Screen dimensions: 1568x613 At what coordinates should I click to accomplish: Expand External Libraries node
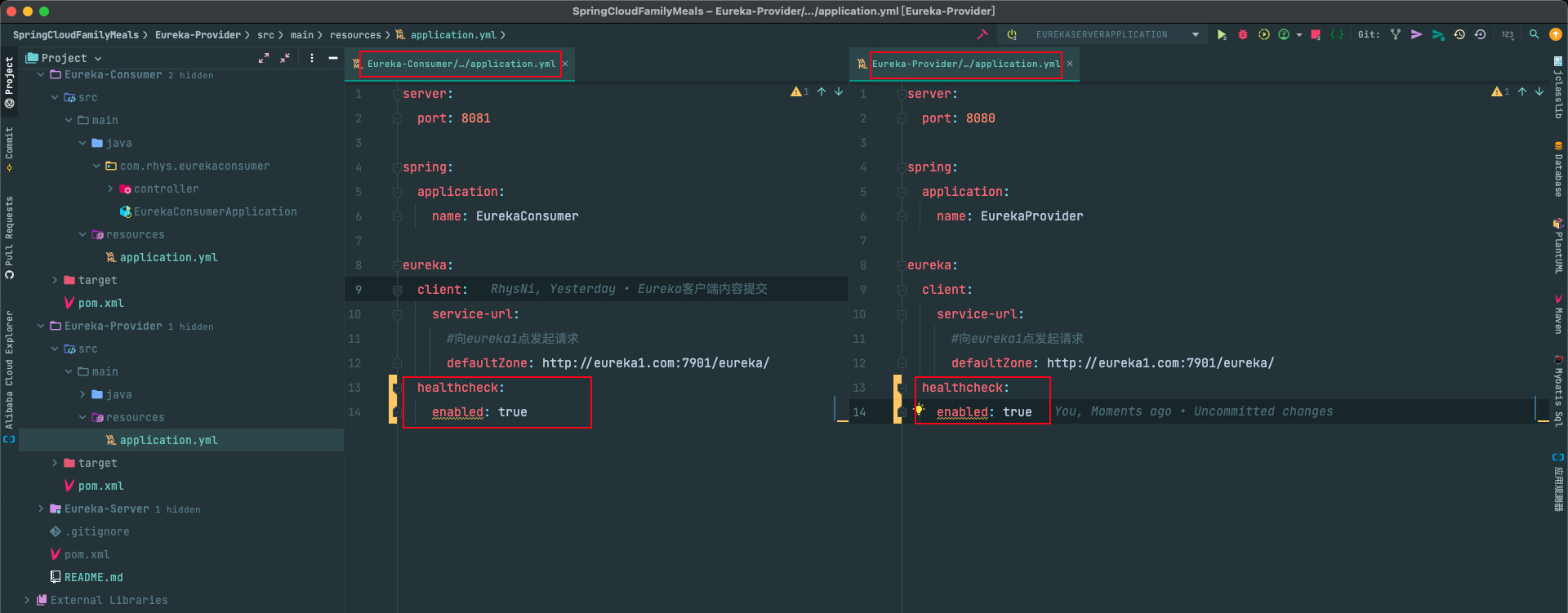coord(27,600)
